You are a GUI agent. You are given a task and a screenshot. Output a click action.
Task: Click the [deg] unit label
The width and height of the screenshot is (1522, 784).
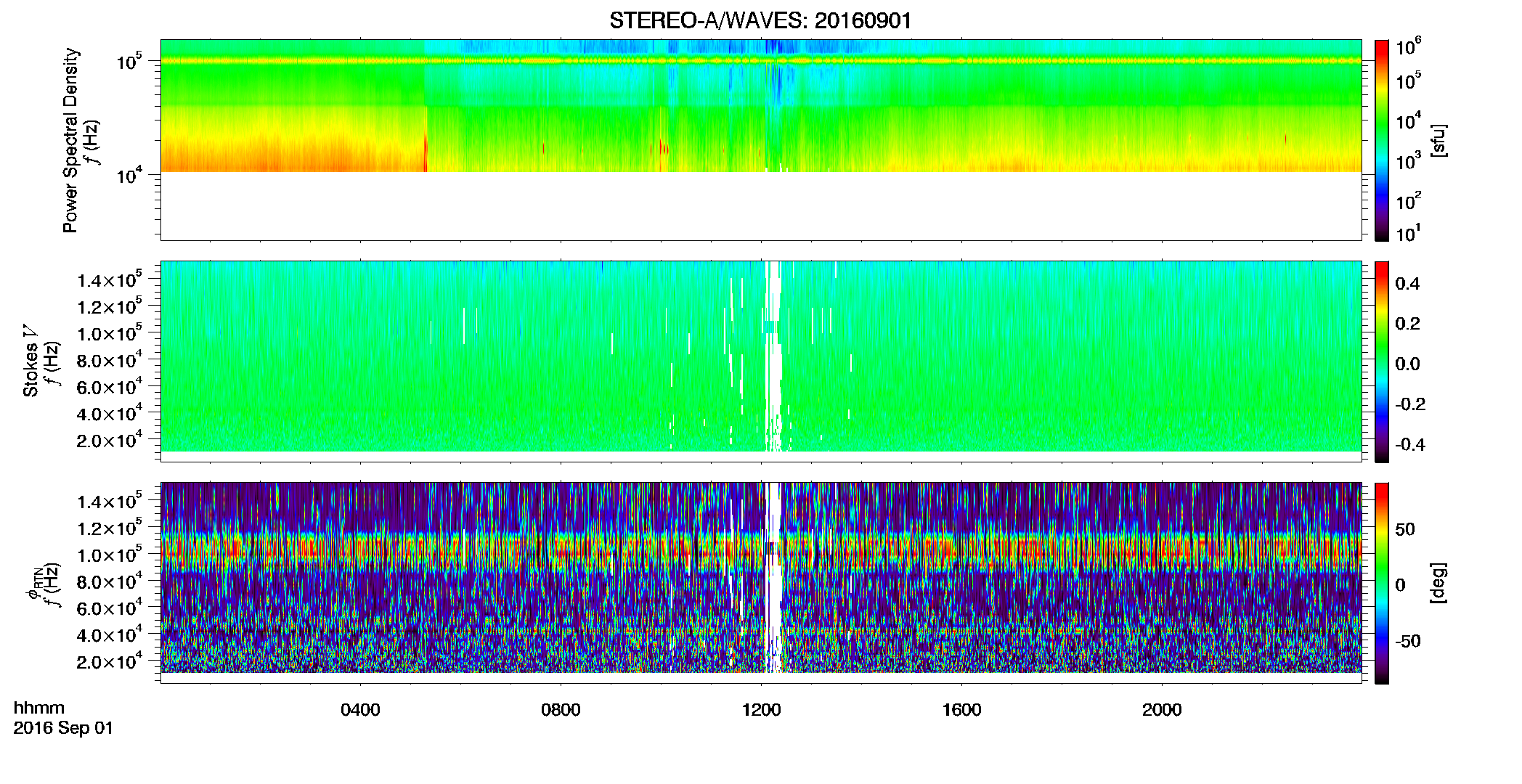coord(1437,583)
